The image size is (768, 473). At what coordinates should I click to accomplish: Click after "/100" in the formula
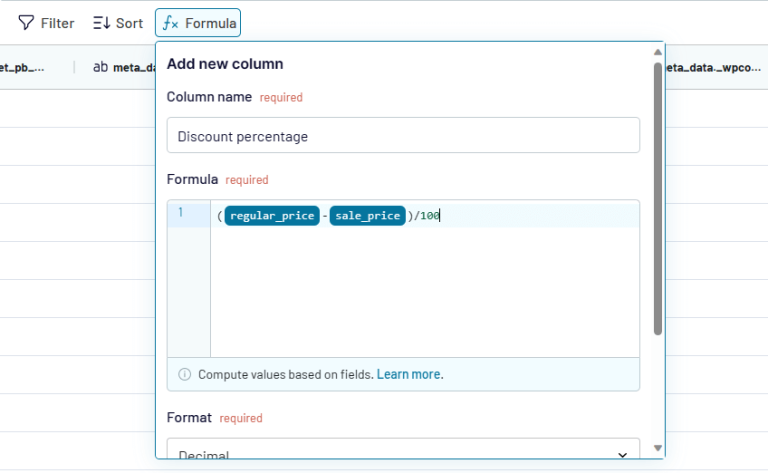[x=441, y=215]
